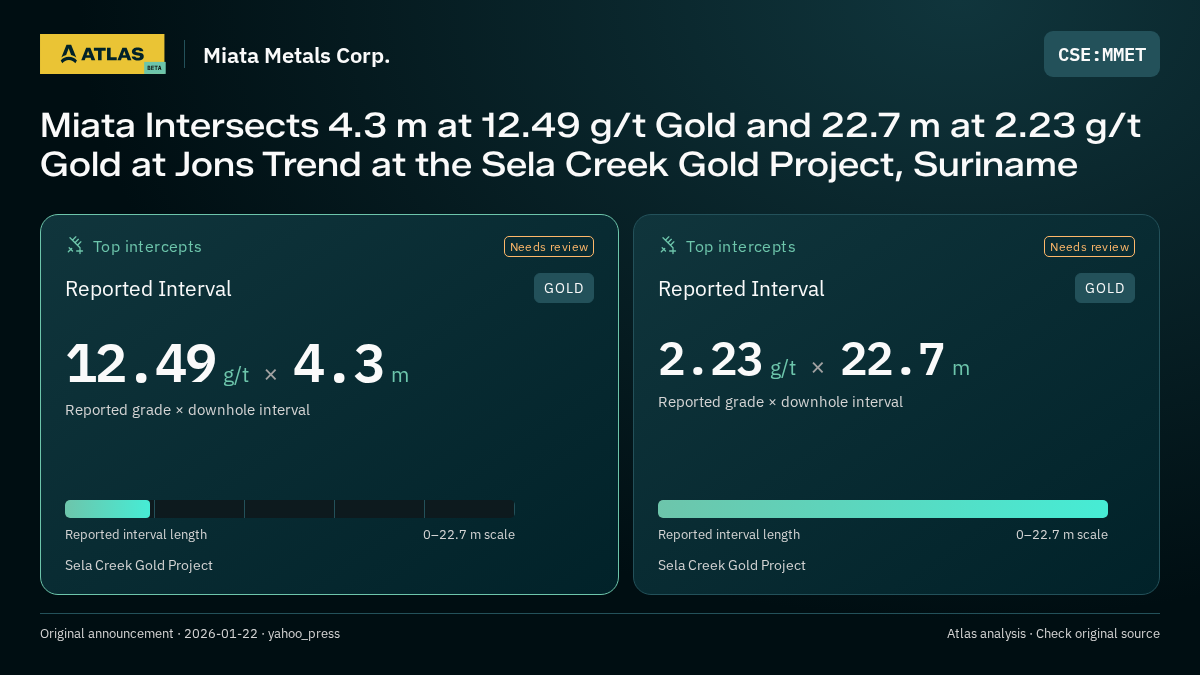
Task: Click the headline about Jons Trend intercepts
Action: (x=591, y=144)
